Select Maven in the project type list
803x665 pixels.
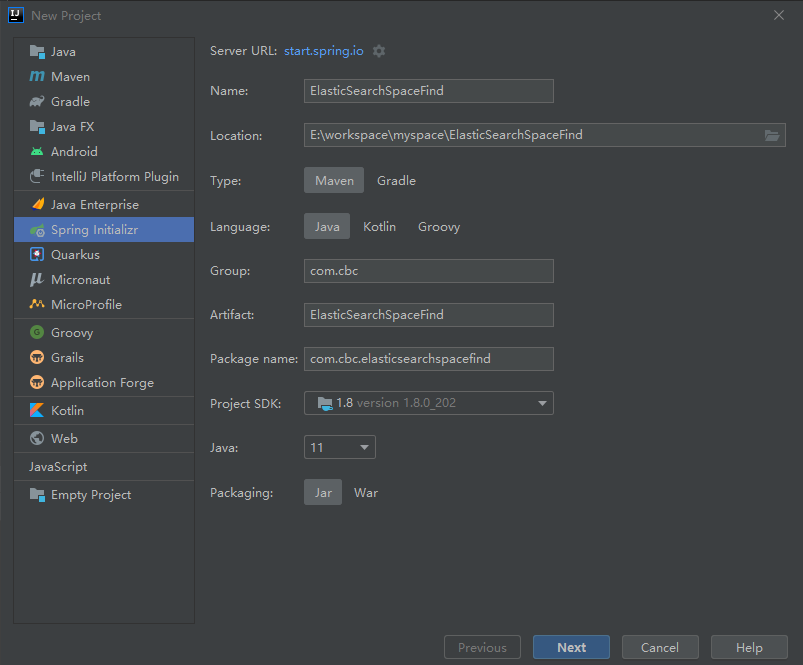coord(104,76)
